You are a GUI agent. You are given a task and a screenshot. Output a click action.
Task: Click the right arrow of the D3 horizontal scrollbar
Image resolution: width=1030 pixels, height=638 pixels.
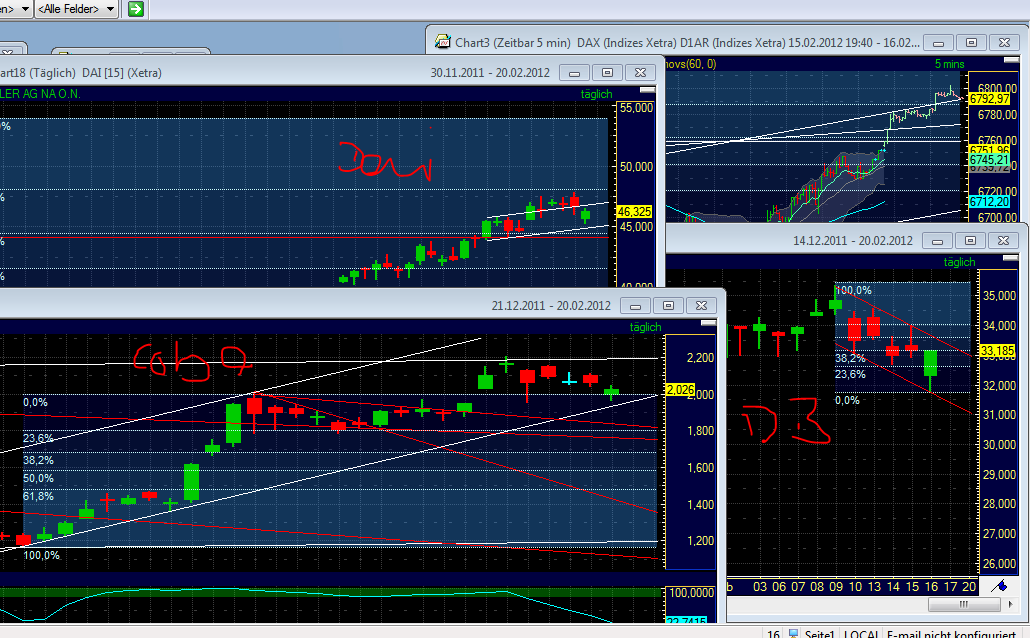click(1009, 604)
